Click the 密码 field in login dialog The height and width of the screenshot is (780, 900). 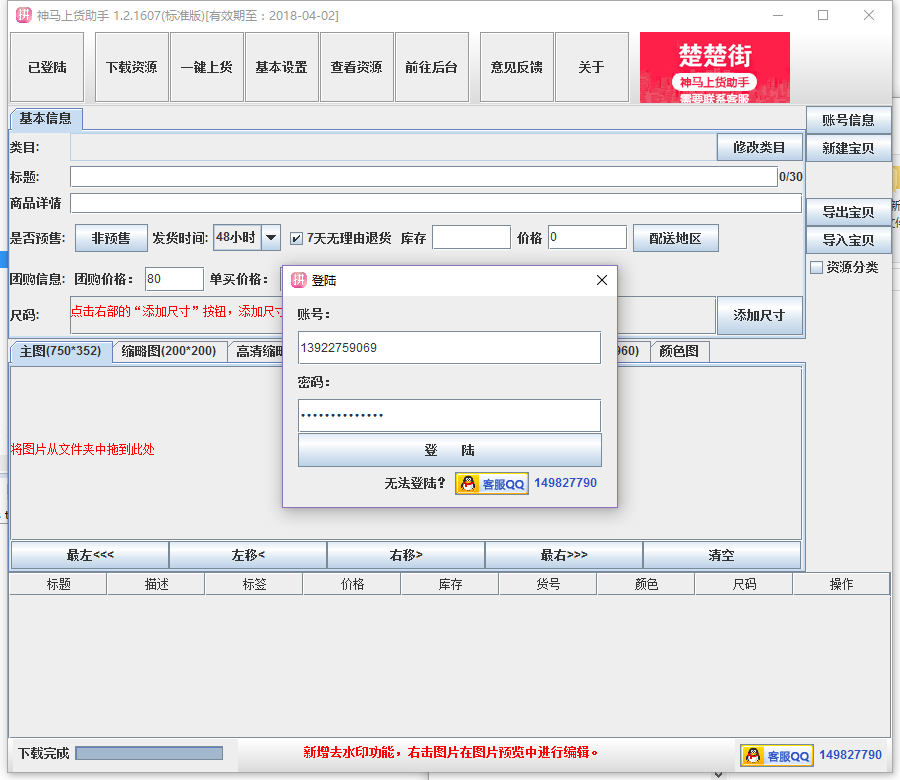(x=449, y=416)
